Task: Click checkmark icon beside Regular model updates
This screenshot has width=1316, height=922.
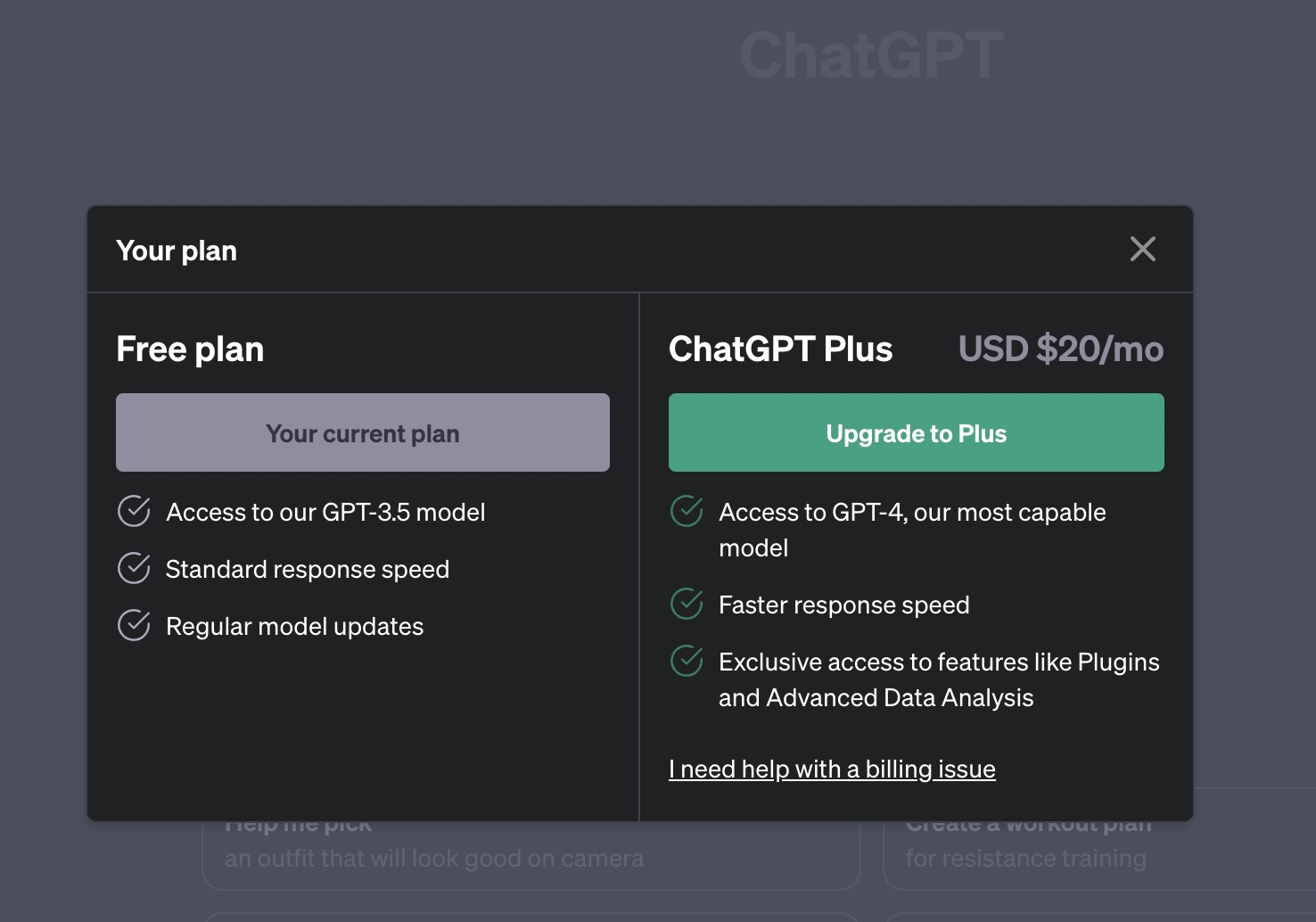Action: pos(134,626)
